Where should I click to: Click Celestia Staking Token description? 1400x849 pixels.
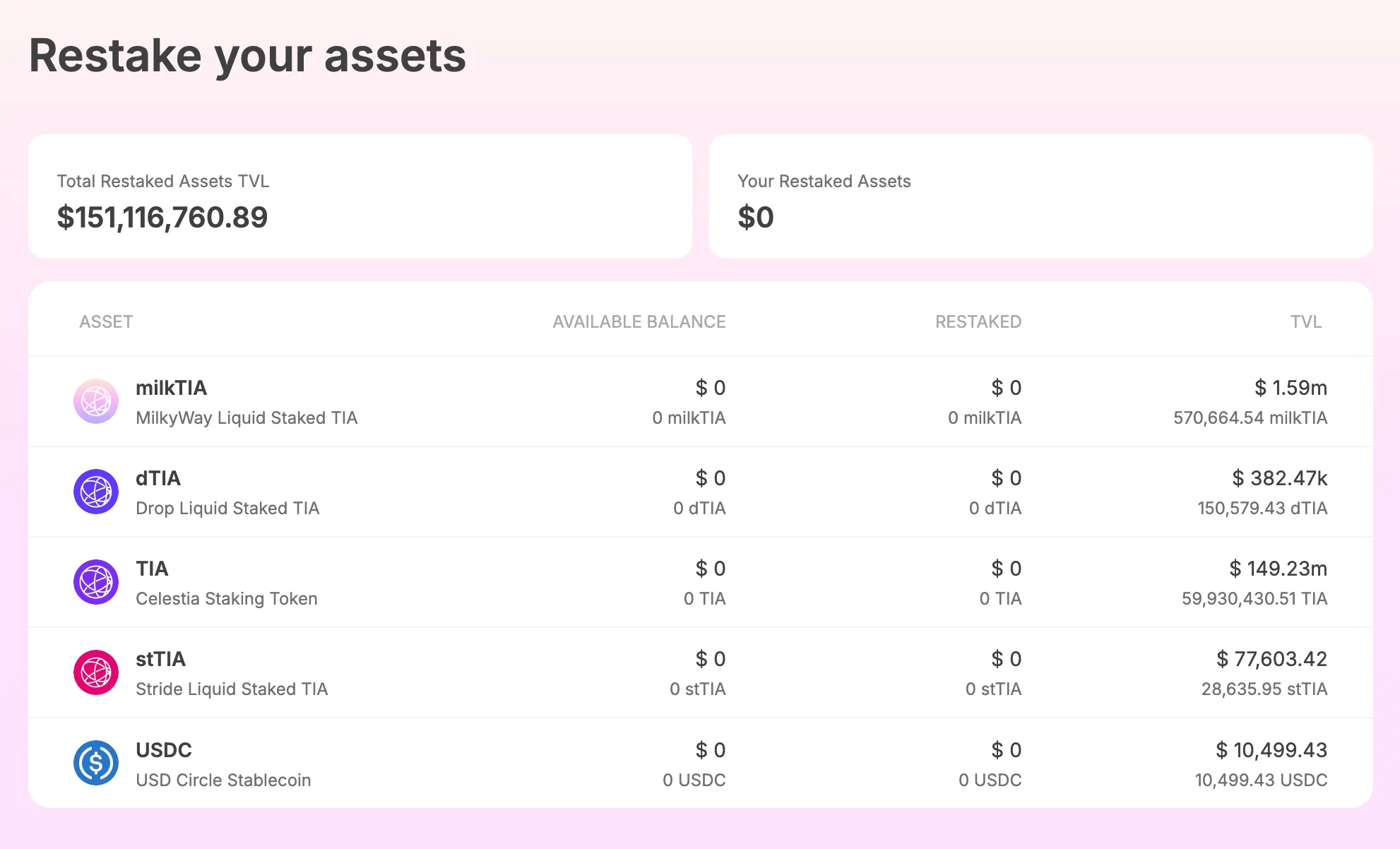(227, 598)
